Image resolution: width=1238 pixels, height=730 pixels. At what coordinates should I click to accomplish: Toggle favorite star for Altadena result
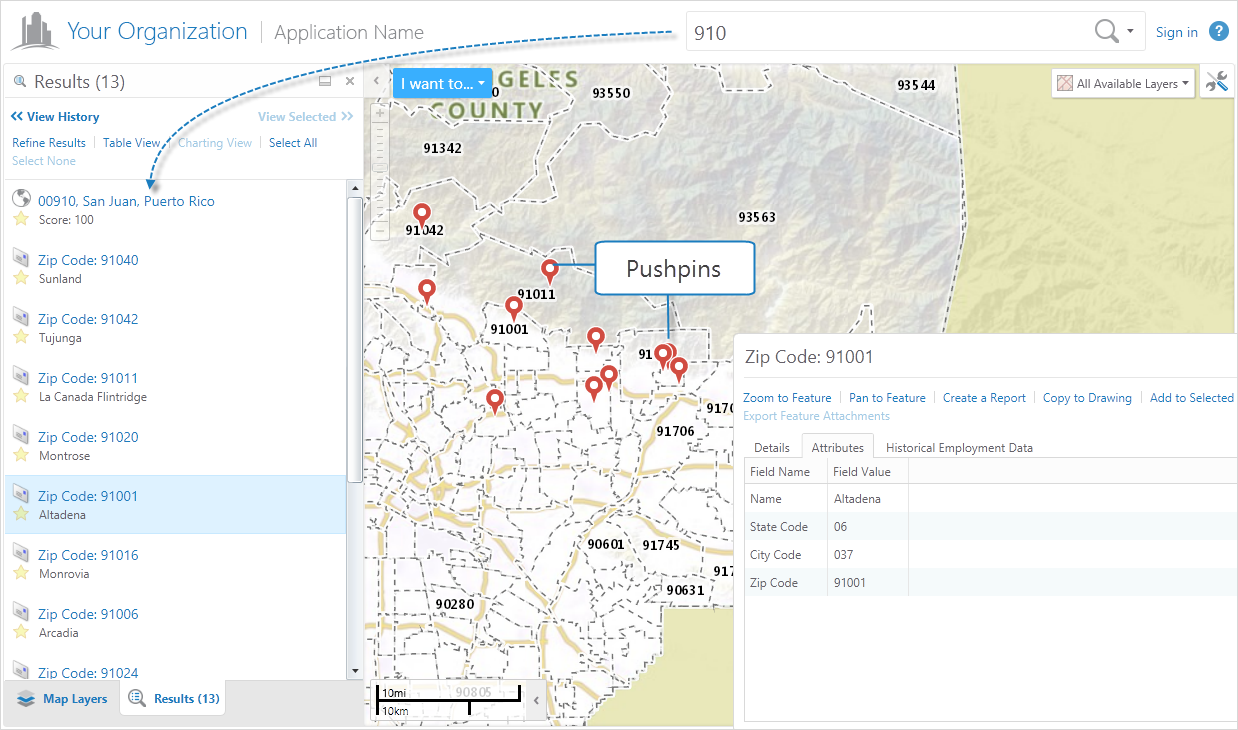click(x=21, y=514)
